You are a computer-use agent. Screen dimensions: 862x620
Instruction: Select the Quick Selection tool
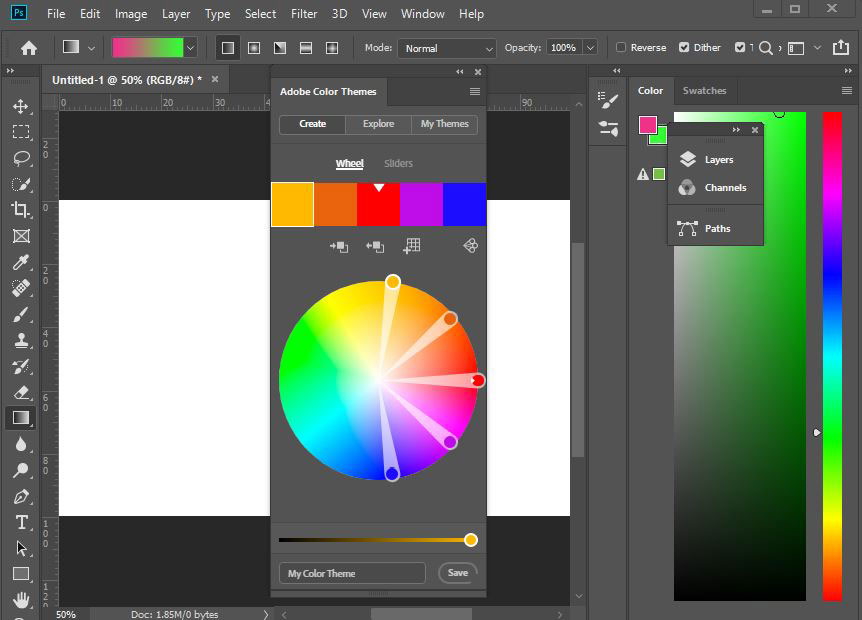[x=21, y=184]
